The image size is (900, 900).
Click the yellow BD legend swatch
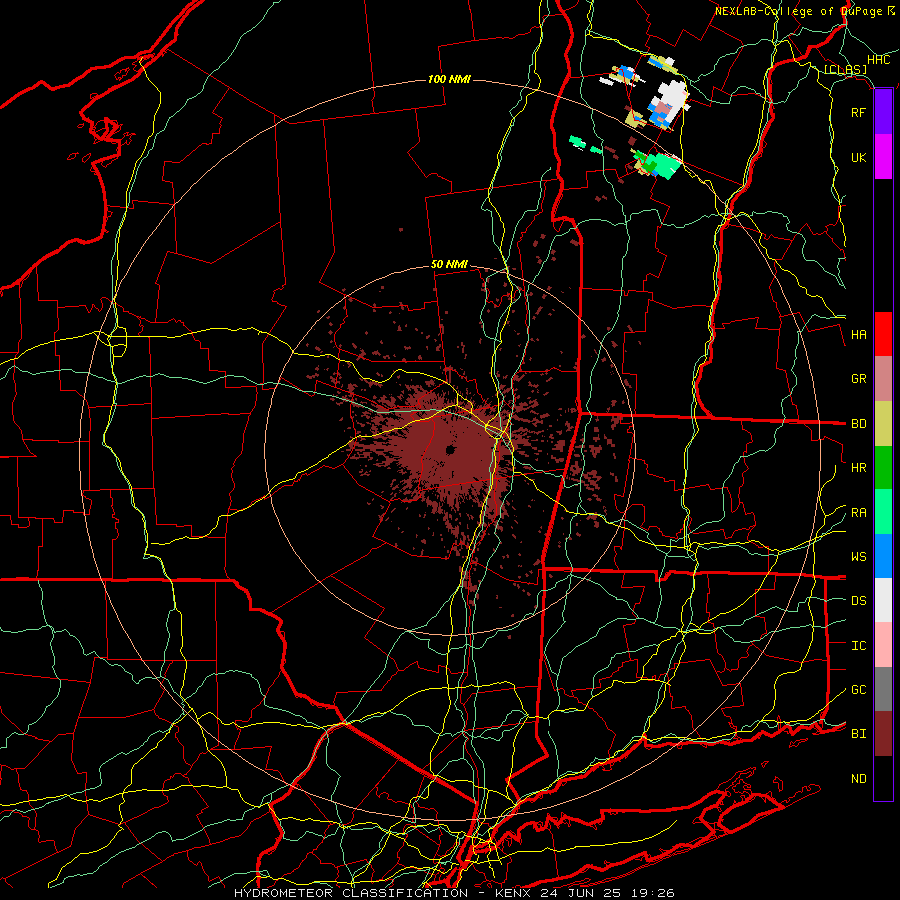[883, 423]
